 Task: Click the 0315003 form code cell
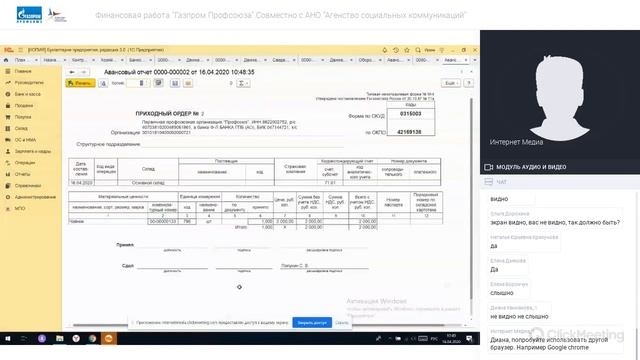[x=411, y=114]
